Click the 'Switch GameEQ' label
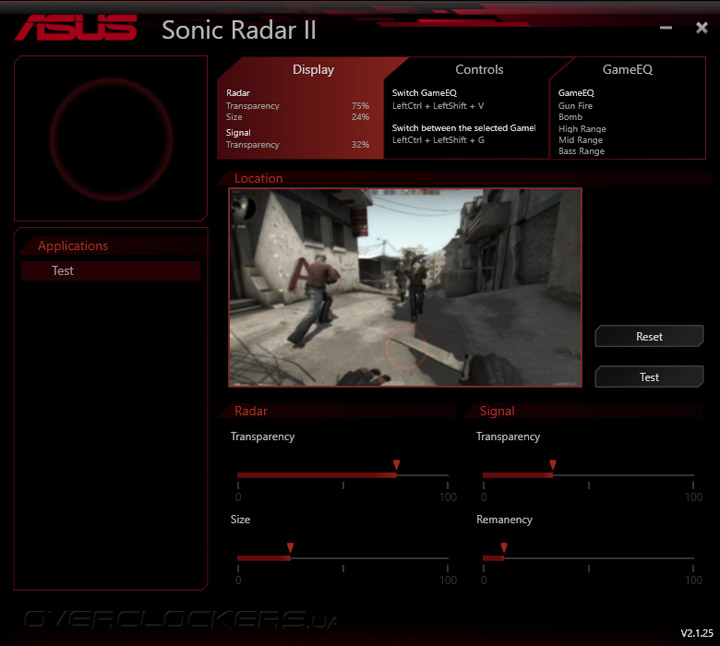 point(424,93)
